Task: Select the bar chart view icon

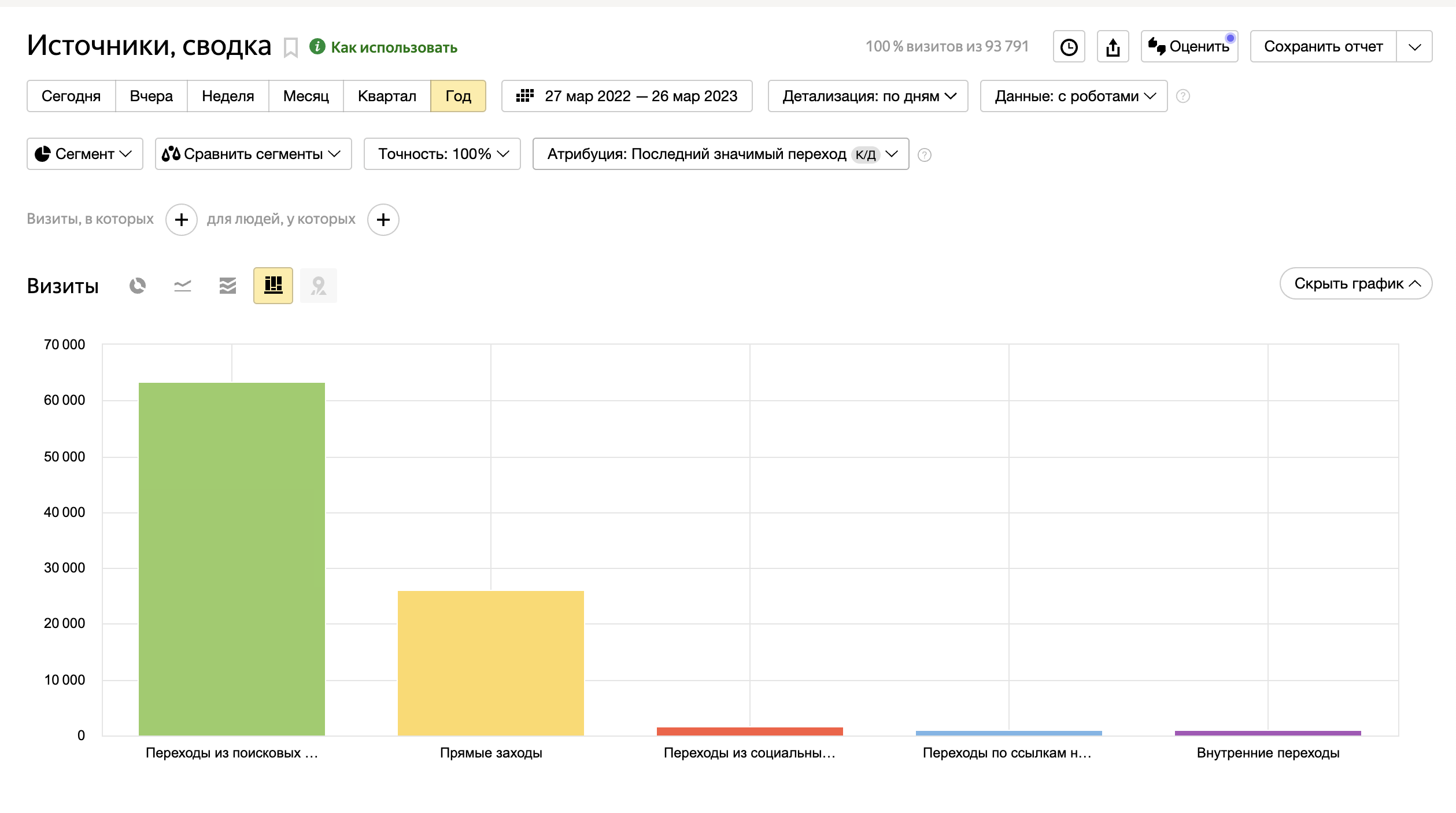Action: click(x=273, y=286)
